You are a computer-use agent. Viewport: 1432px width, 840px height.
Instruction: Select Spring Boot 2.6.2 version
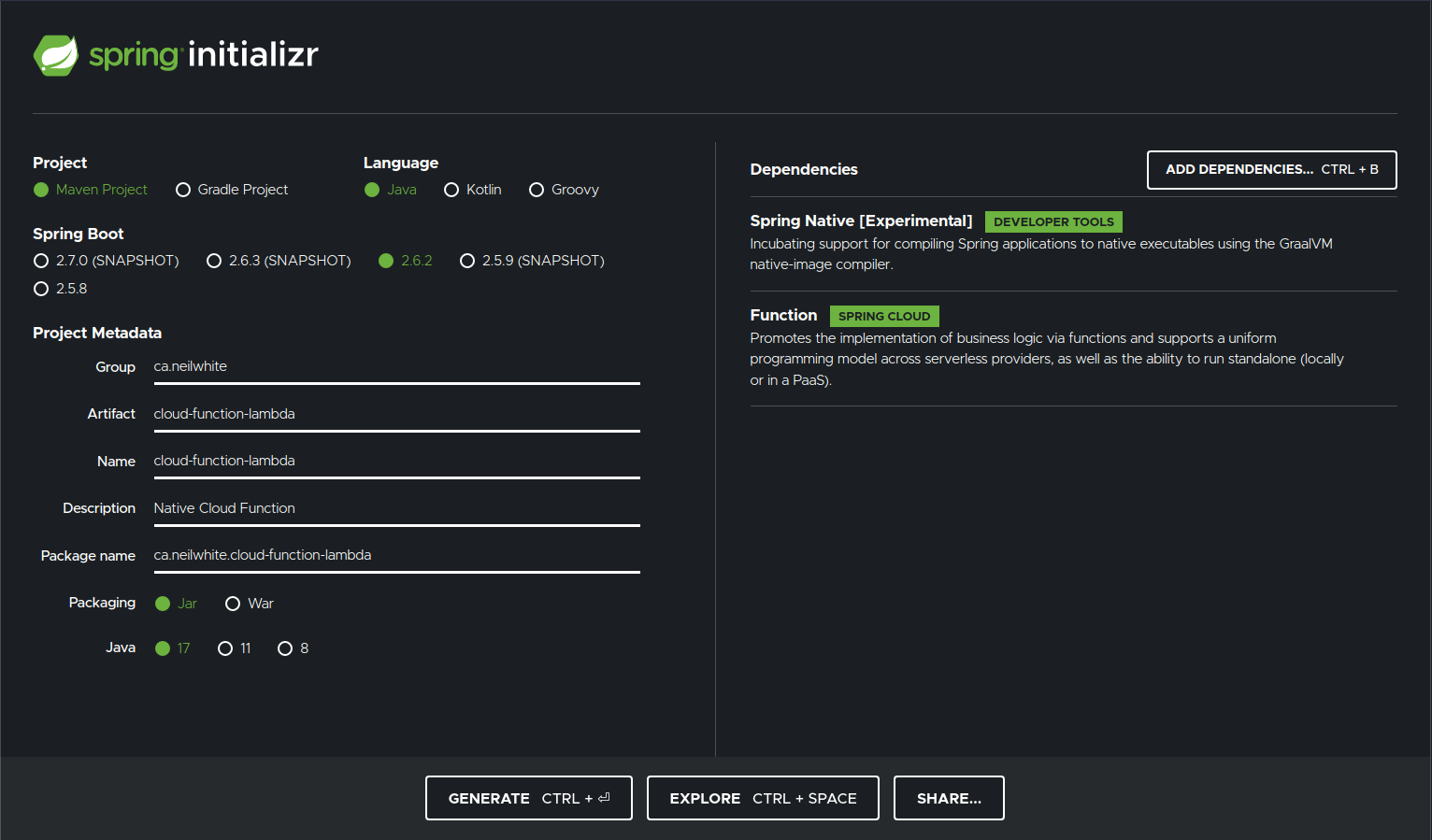point(406,261)
